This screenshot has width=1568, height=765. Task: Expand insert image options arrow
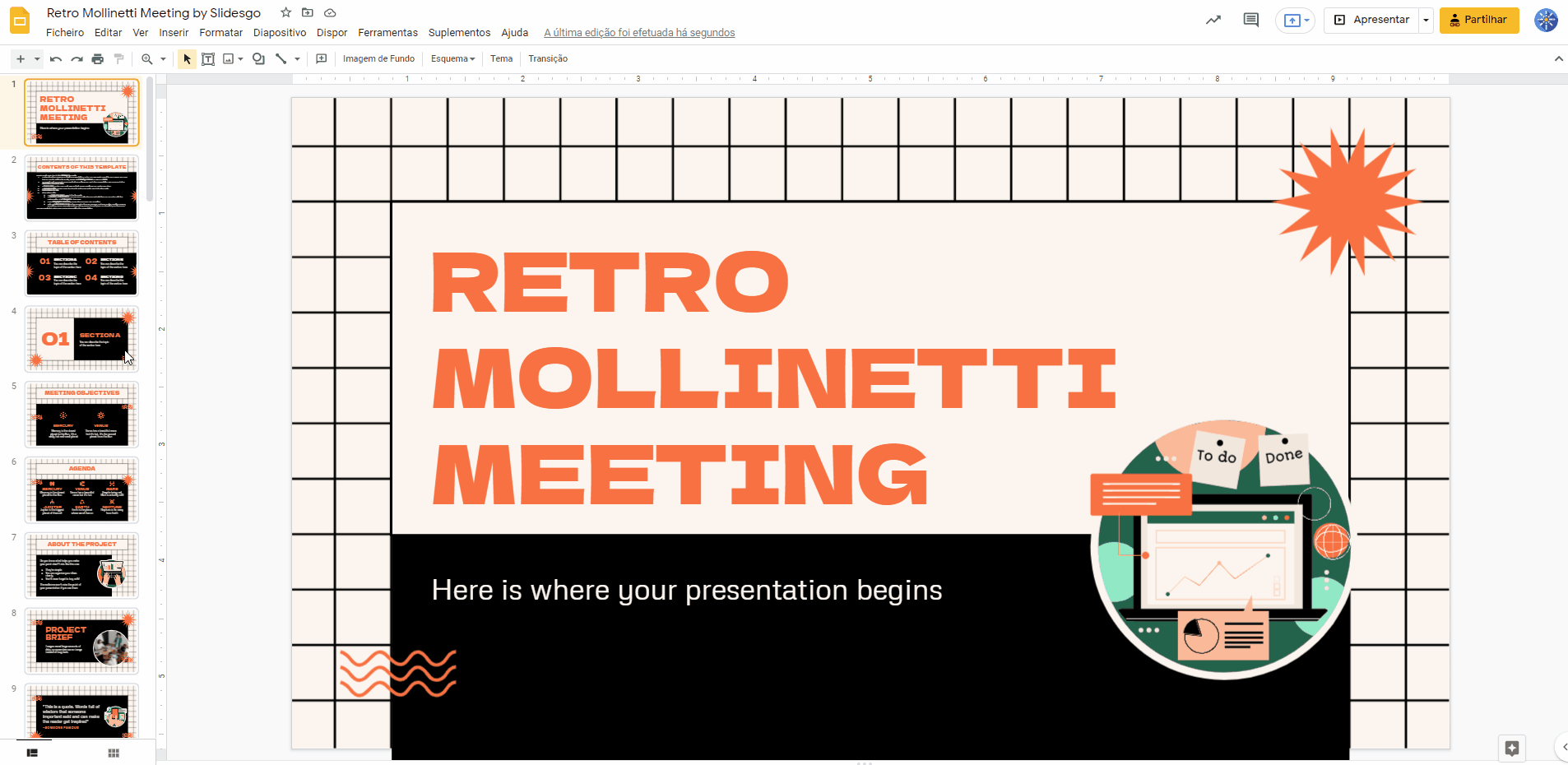240,58
